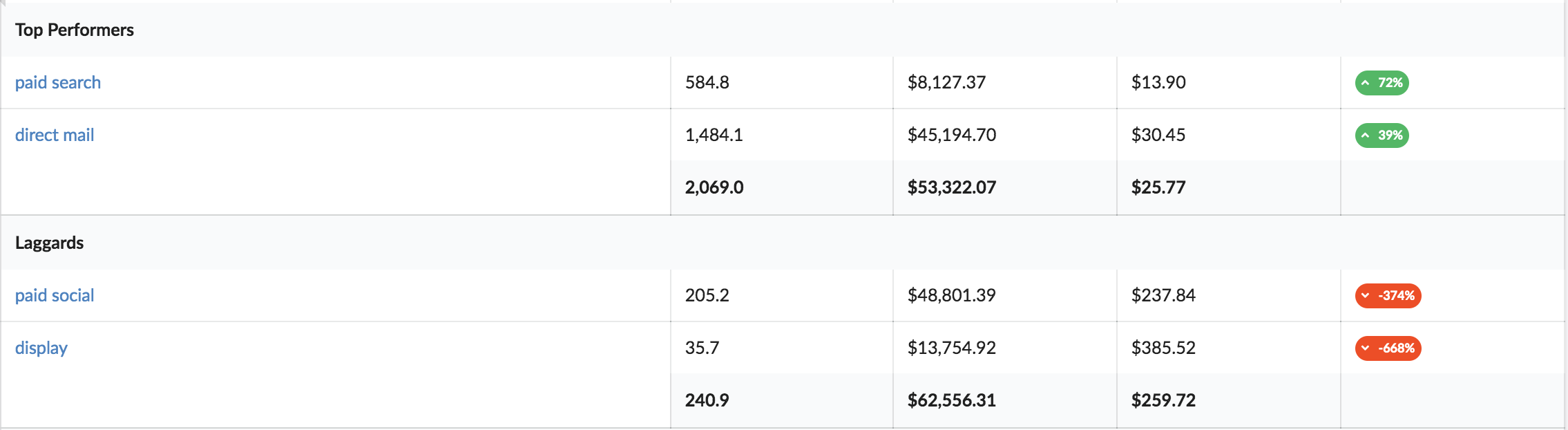Click the green 72% up-arrow badge
The image size is (1568, 430).
click(1381, 83)
